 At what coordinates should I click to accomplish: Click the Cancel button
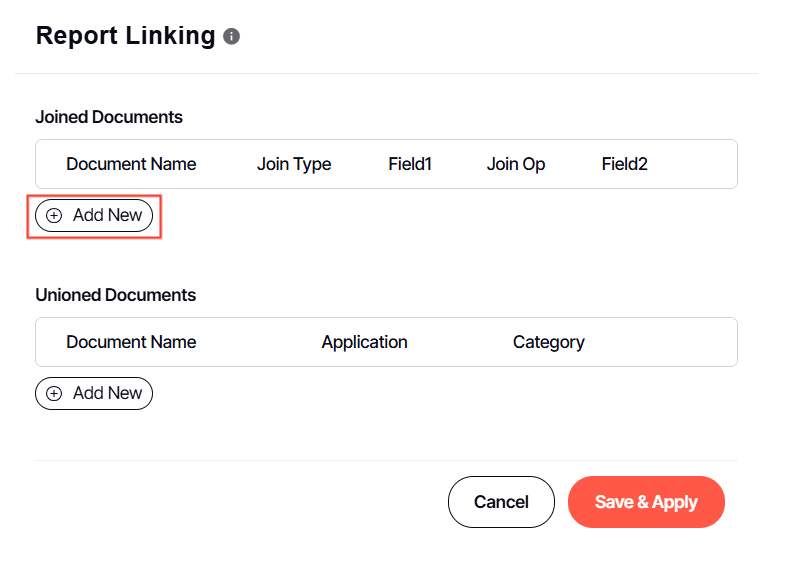tap(501, 502)
